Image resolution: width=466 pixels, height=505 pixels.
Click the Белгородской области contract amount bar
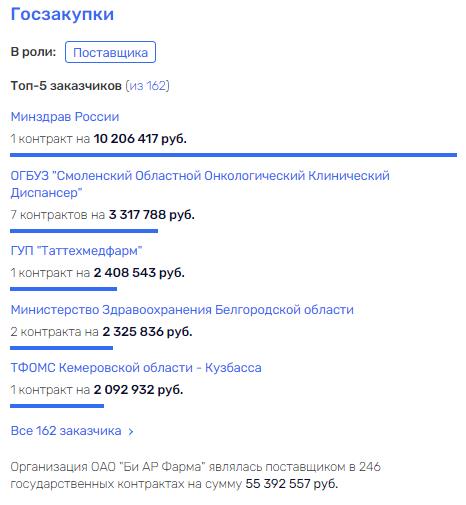click(x=61, y=348)
